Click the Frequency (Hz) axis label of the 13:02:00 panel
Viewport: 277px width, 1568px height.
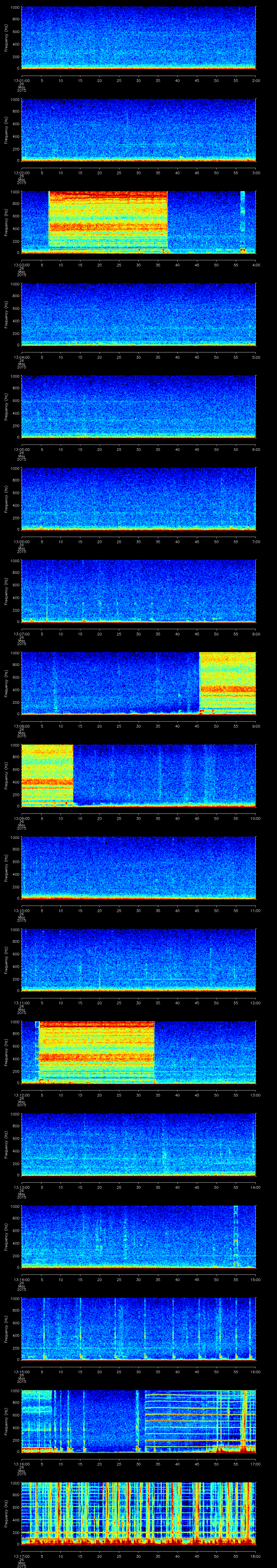[6, 130]
